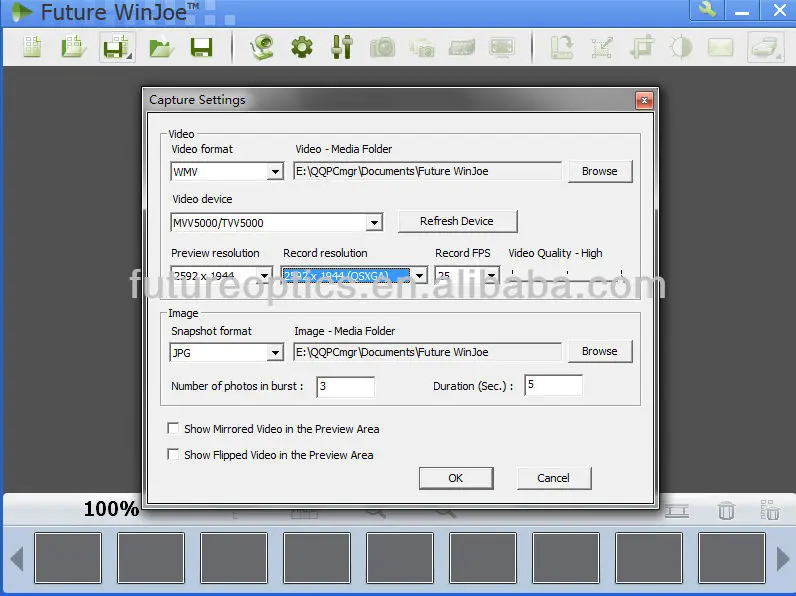796x596 pixels.
Task: Click the Video Media Folder path field
Action: (427, 171)
